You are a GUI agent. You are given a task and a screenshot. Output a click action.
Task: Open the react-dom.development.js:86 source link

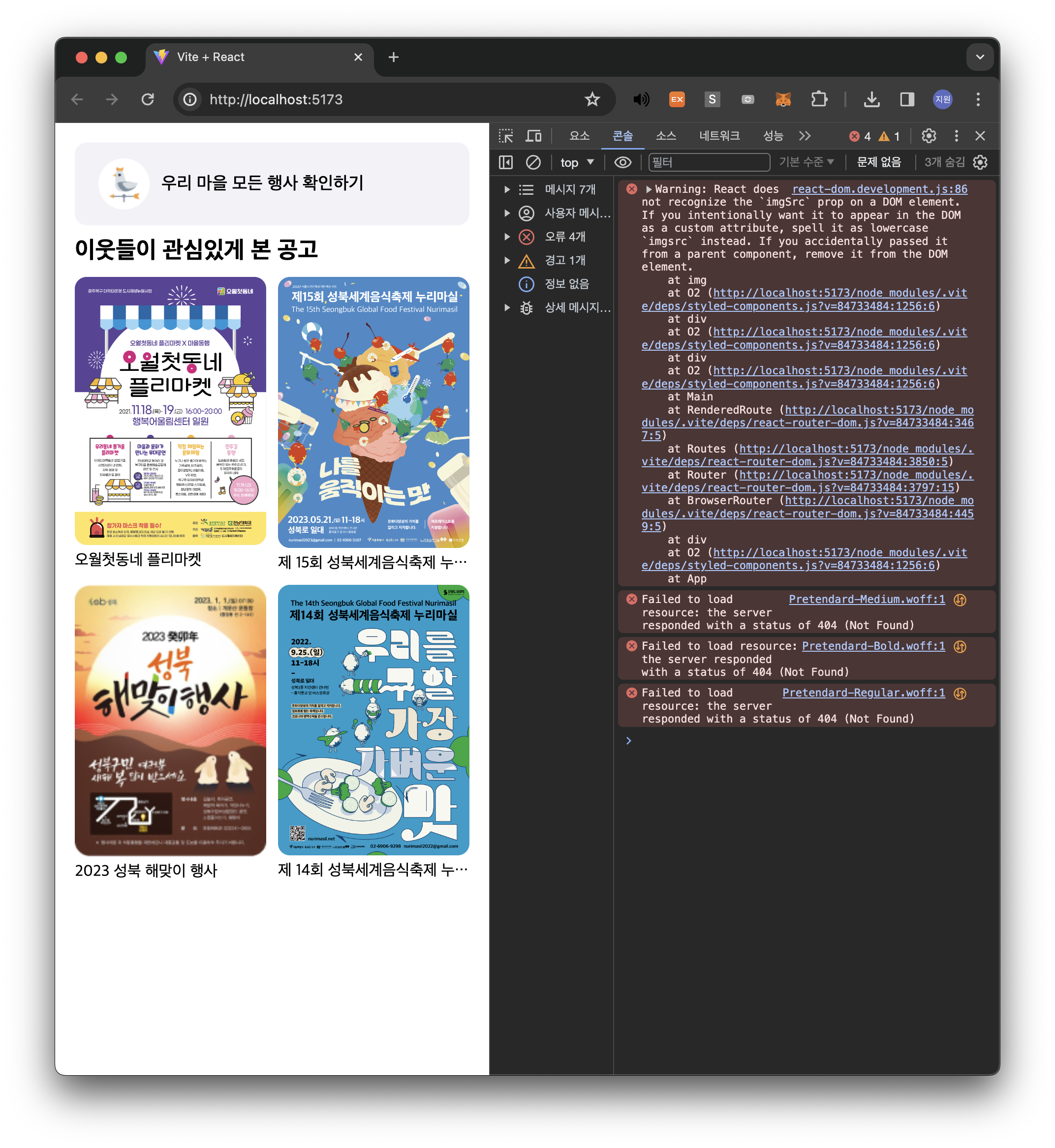(x=879, y=189)
